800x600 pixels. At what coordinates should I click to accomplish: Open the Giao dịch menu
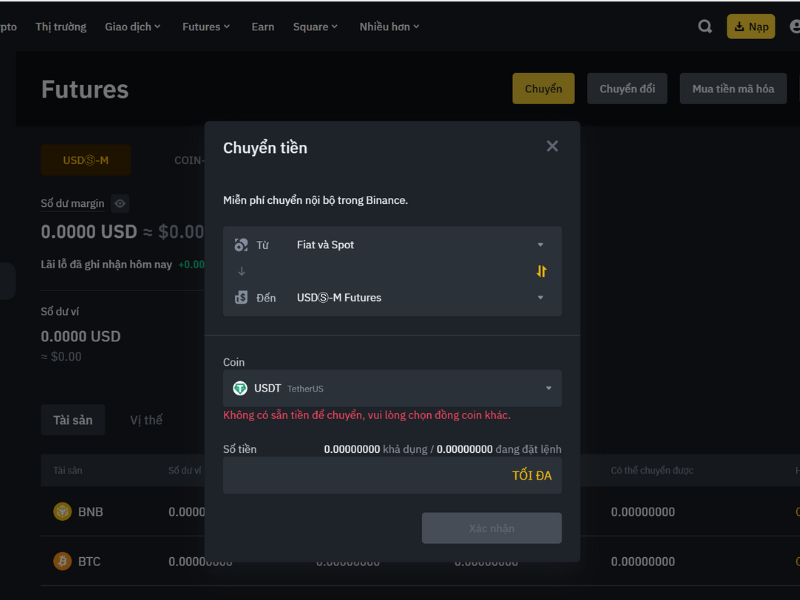[x=133, y=27]
